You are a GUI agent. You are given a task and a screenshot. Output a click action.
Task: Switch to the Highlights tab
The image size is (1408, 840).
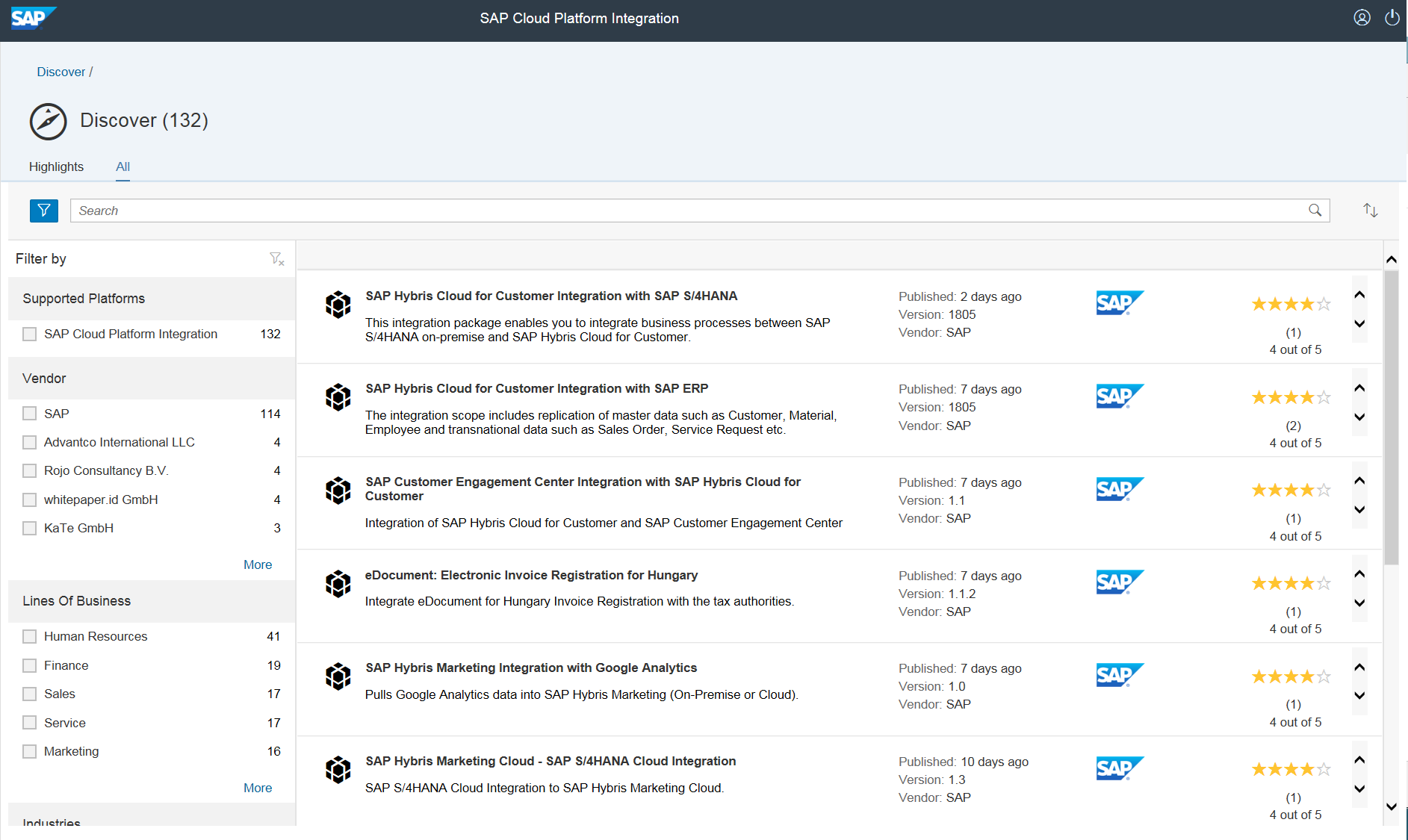(56, 167)
